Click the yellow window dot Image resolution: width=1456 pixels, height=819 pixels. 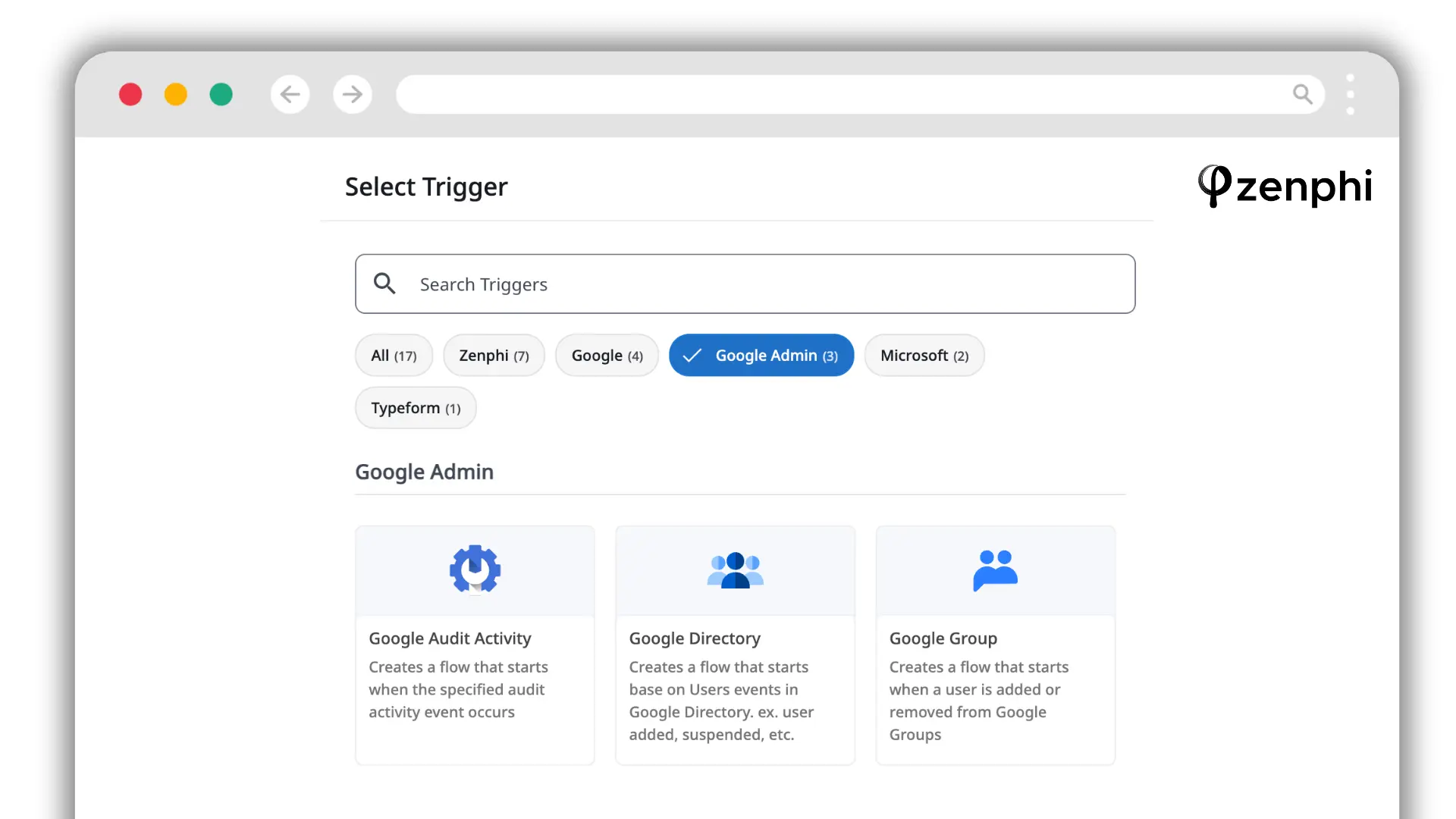click(x=176, y=94)
